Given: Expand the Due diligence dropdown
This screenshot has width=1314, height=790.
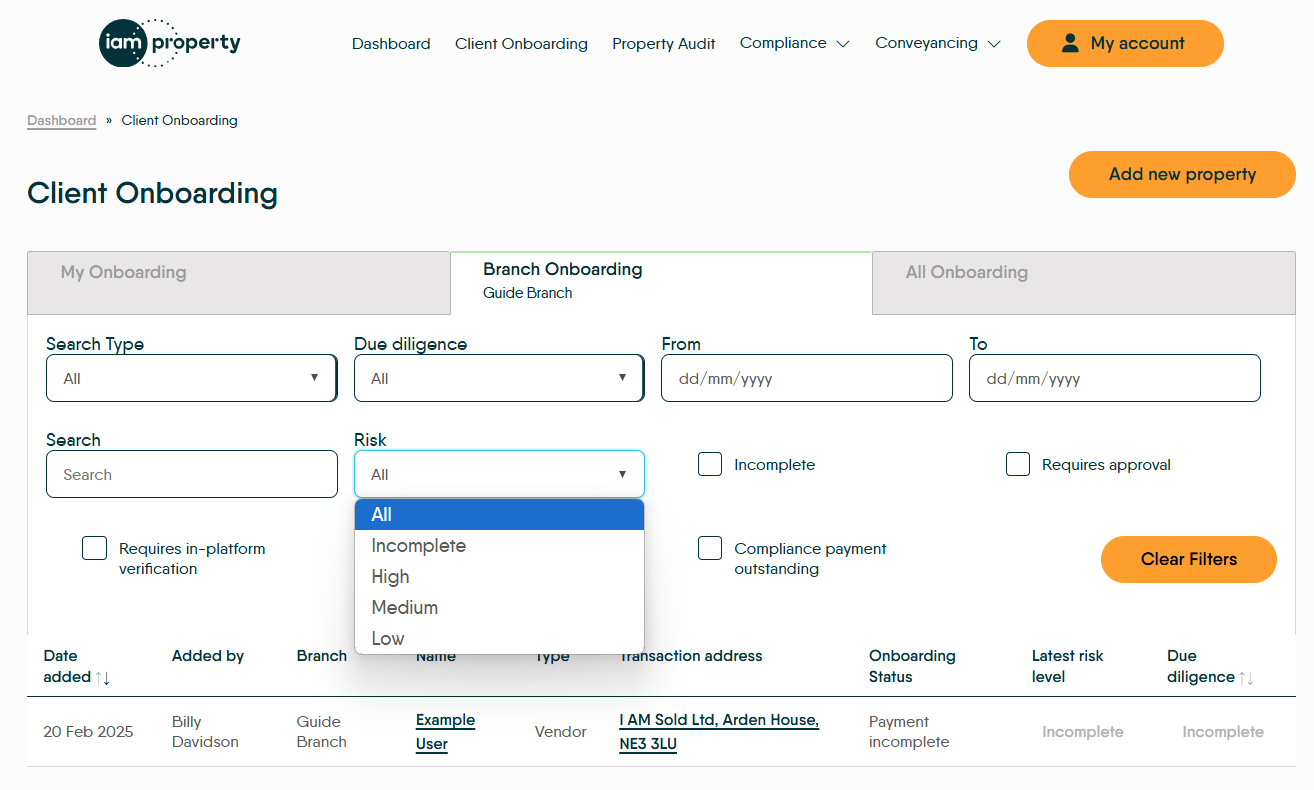Looking at the screenshot, I should tap(498, 378).
